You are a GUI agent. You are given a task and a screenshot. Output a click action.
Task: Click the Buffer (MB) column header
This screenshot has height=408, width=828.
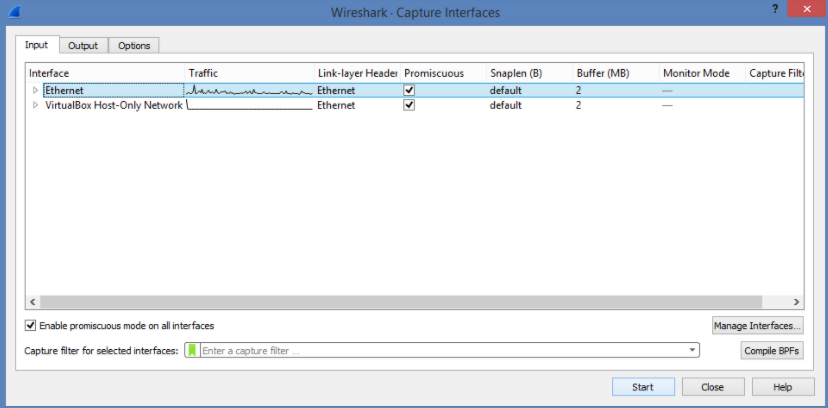(x=616, y=73)
